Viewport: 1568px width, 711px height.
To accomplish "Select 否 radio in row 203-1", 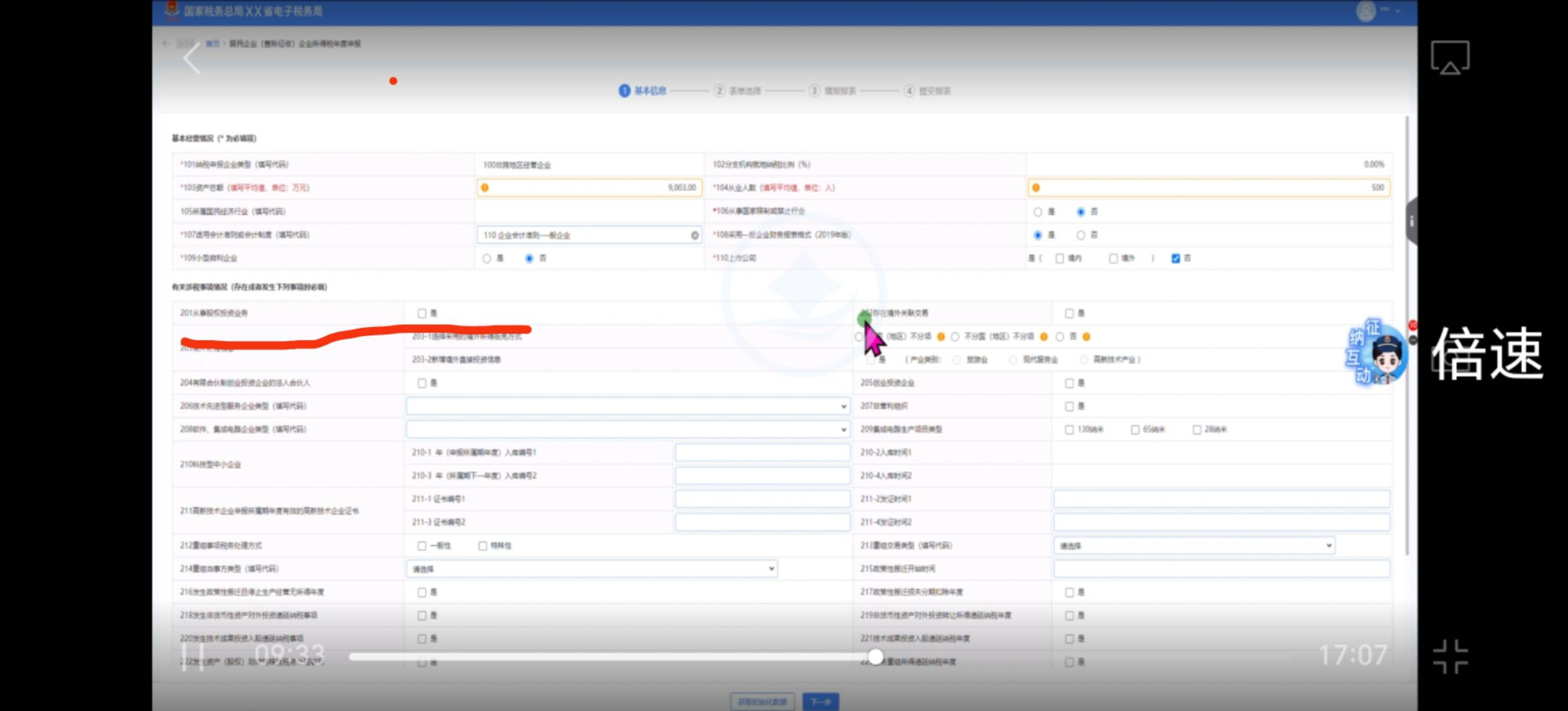I will [1059, 336].
